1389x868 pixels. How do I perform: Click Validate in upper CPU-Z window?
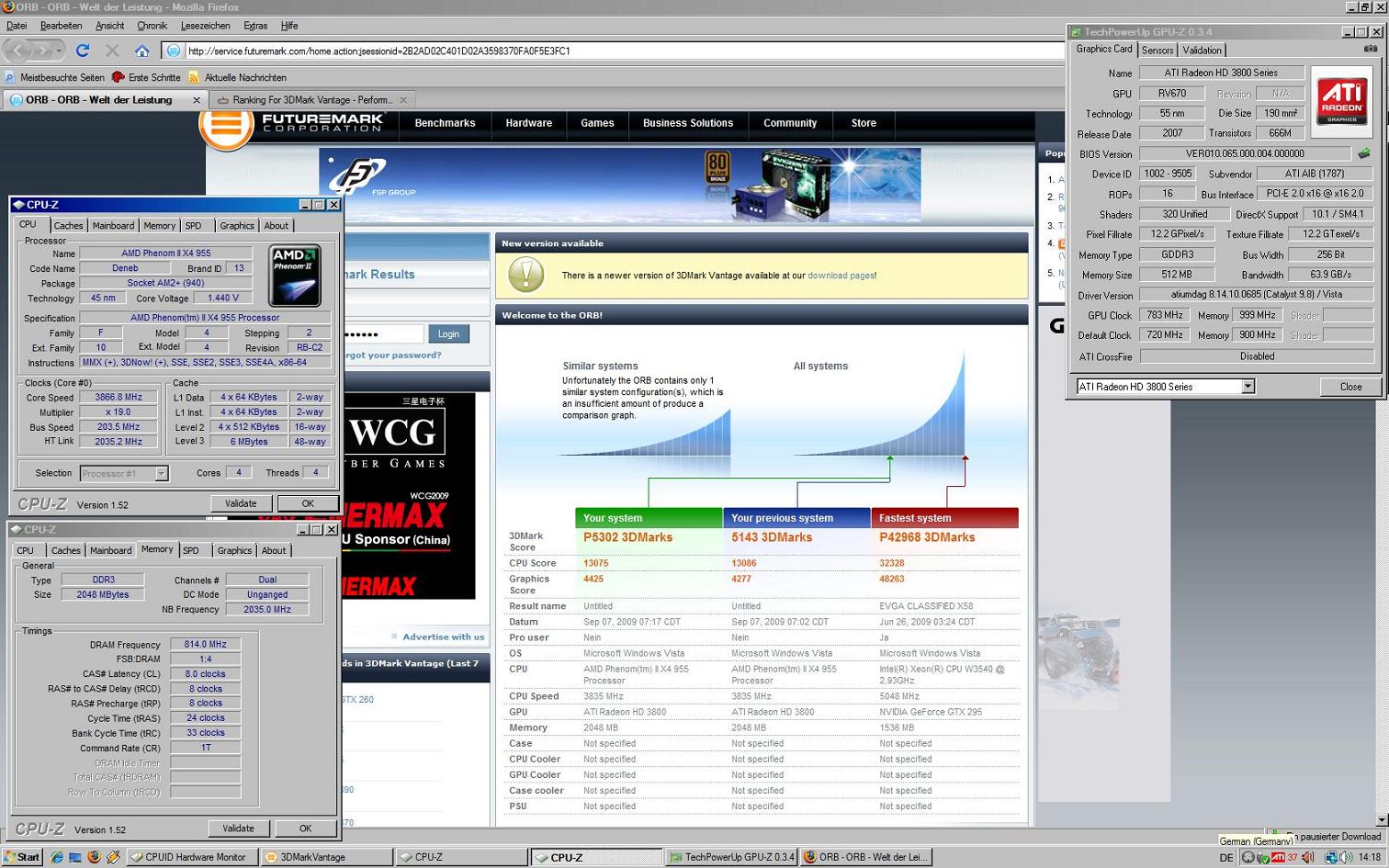(x=241, y=503)
